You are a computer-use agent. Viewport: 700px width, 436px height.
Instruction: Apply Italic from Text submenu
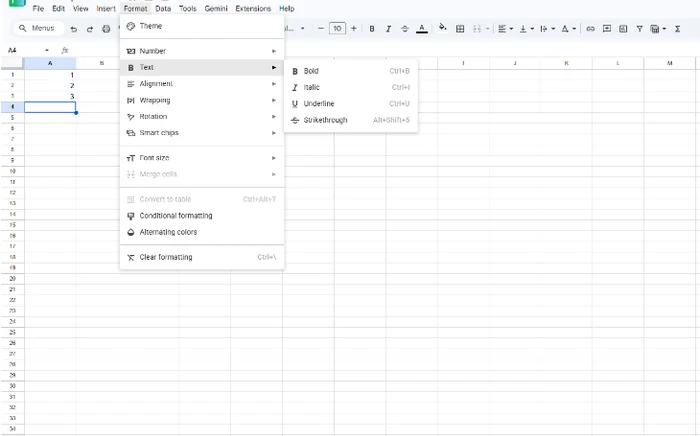(x=351, y=87)
